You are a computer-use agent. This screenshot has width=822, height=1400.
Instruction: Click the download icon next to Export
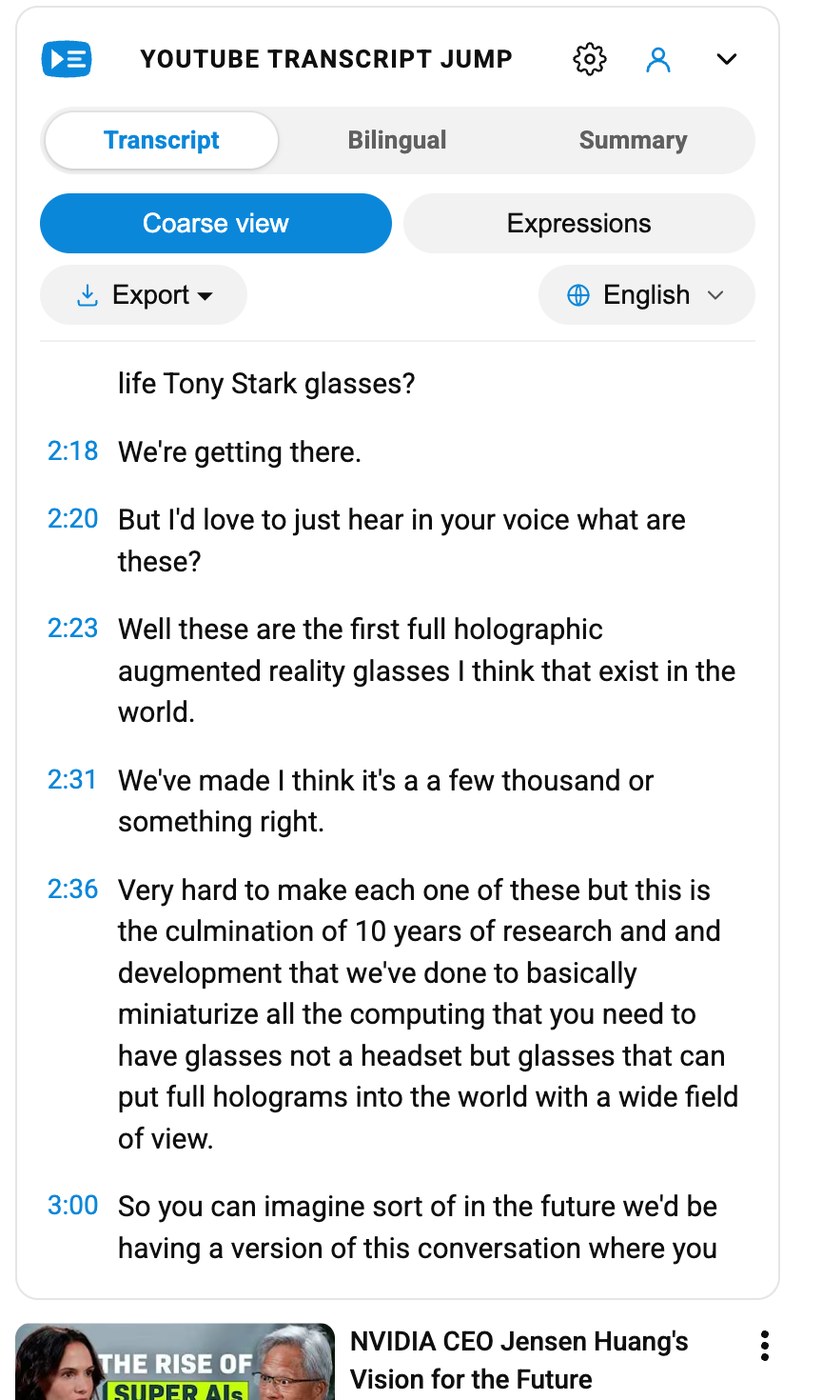[x=87, y=295]
